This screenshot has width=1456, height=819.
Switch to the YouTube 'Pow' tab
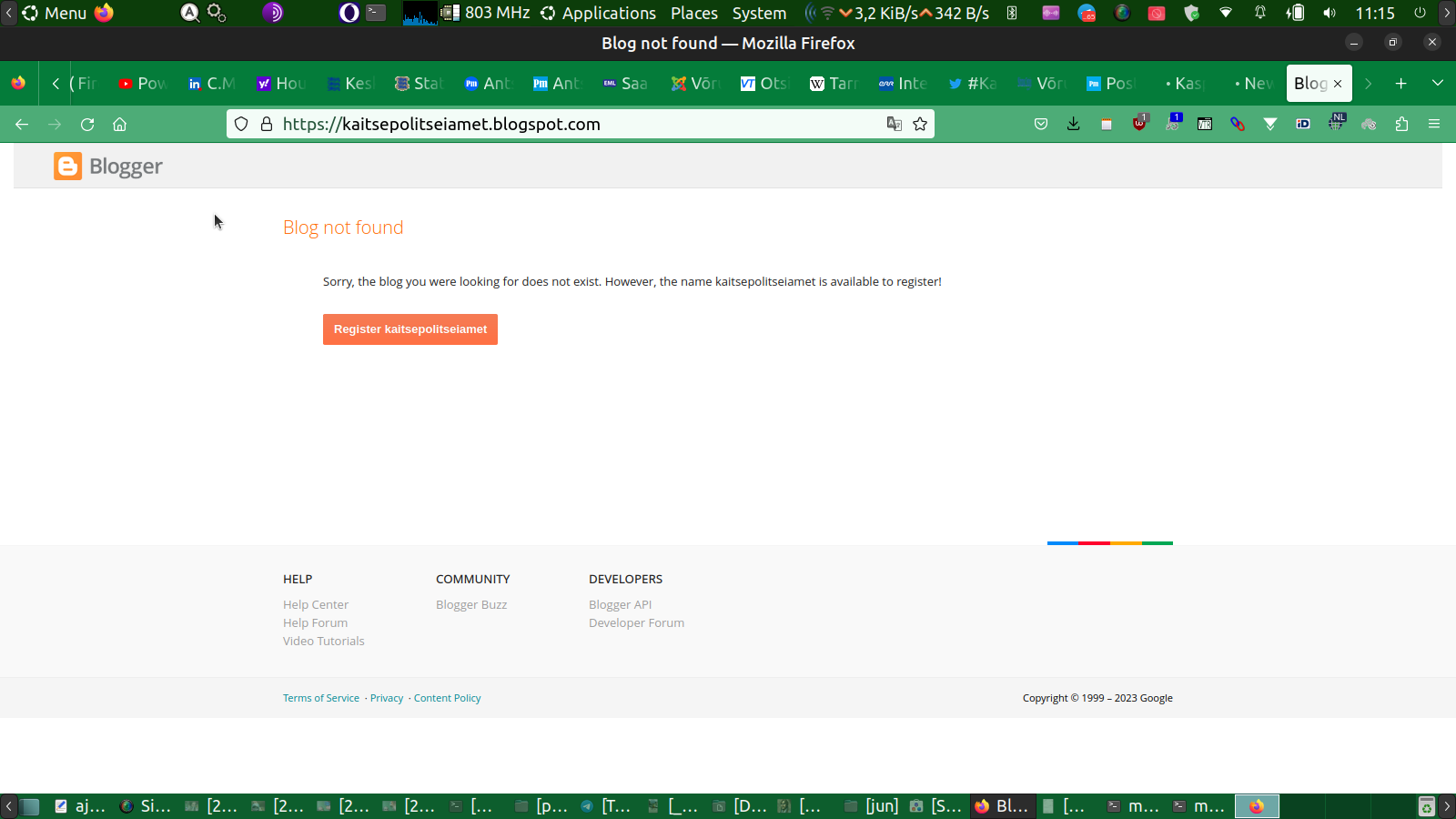144,84
